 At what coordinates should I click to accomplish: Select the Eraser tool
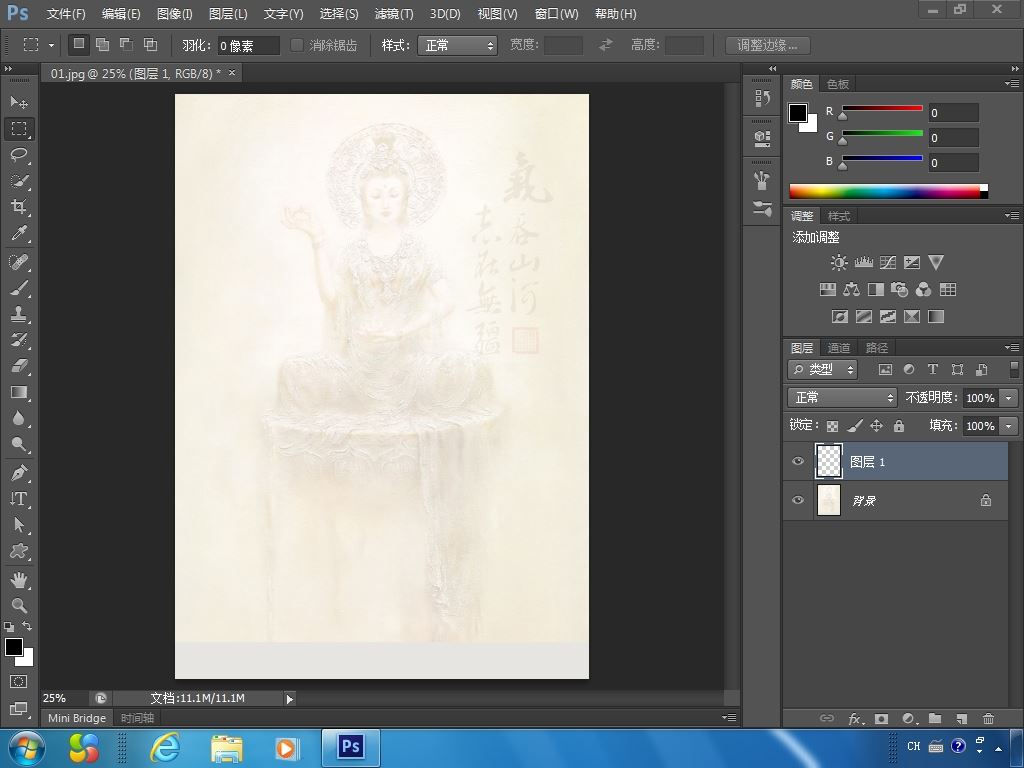19,366
